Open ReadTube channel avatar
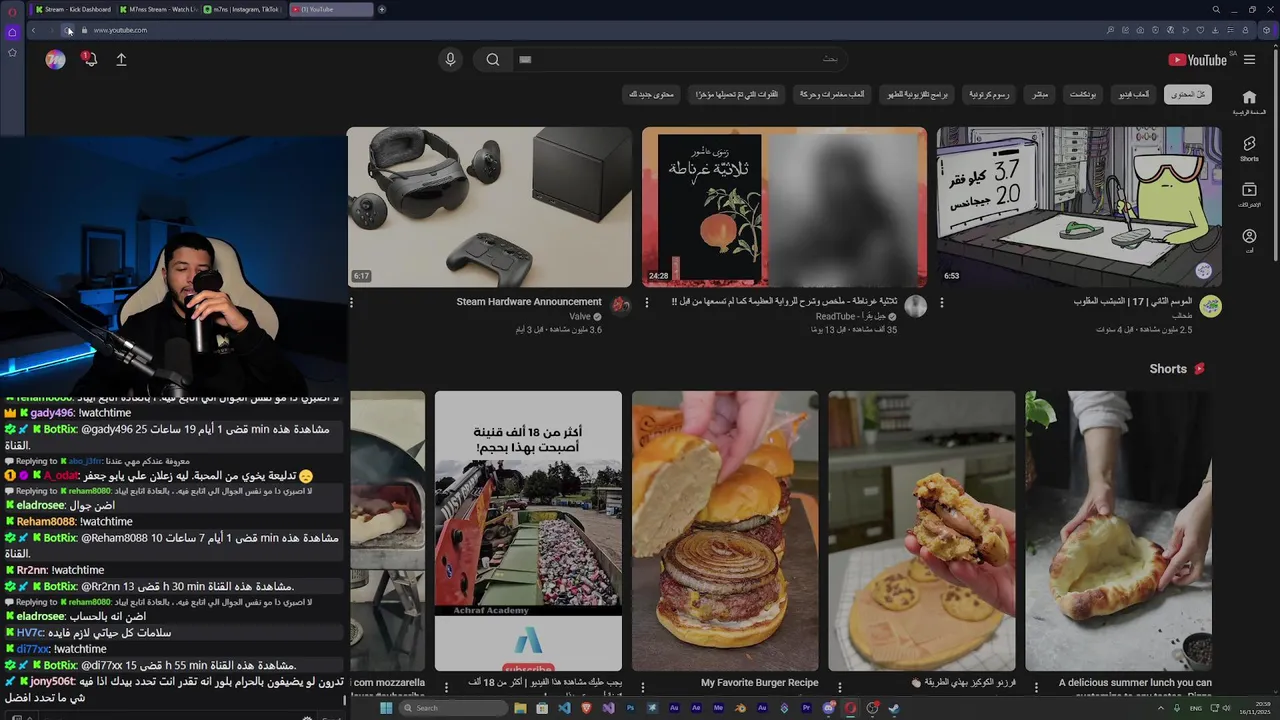Image resolution: width=1280 pixels, height=720 pixels. pos(916,306)
